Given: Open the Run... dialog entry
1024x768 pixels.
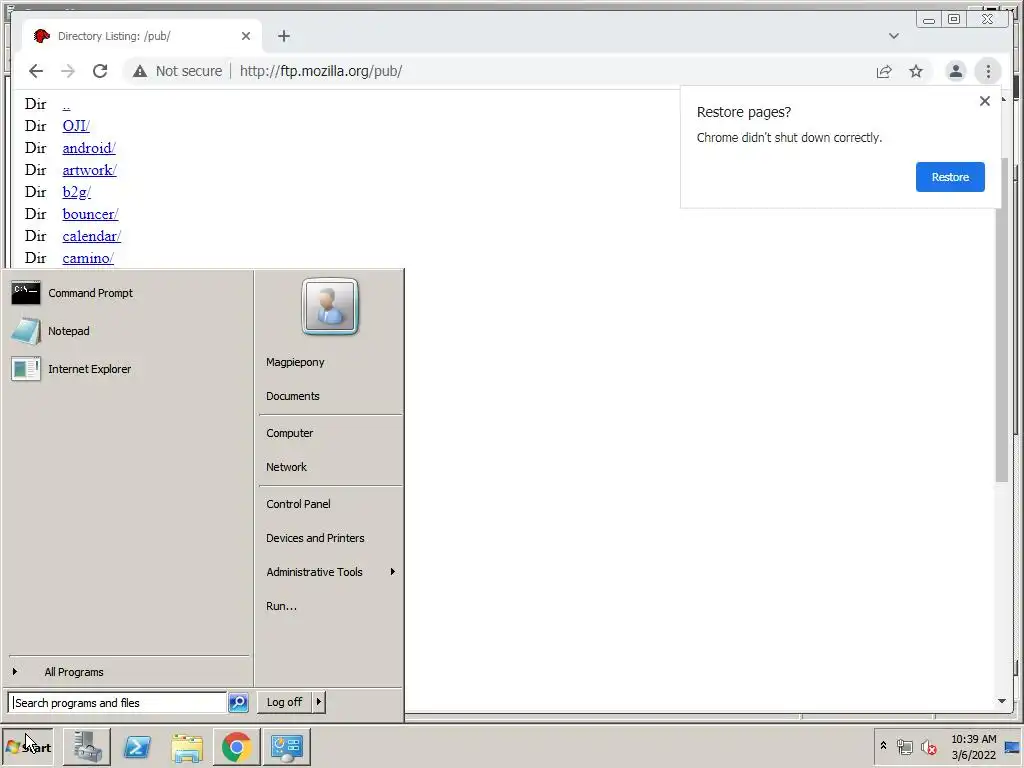Looking at the screenshot, I should click(281, 606).
